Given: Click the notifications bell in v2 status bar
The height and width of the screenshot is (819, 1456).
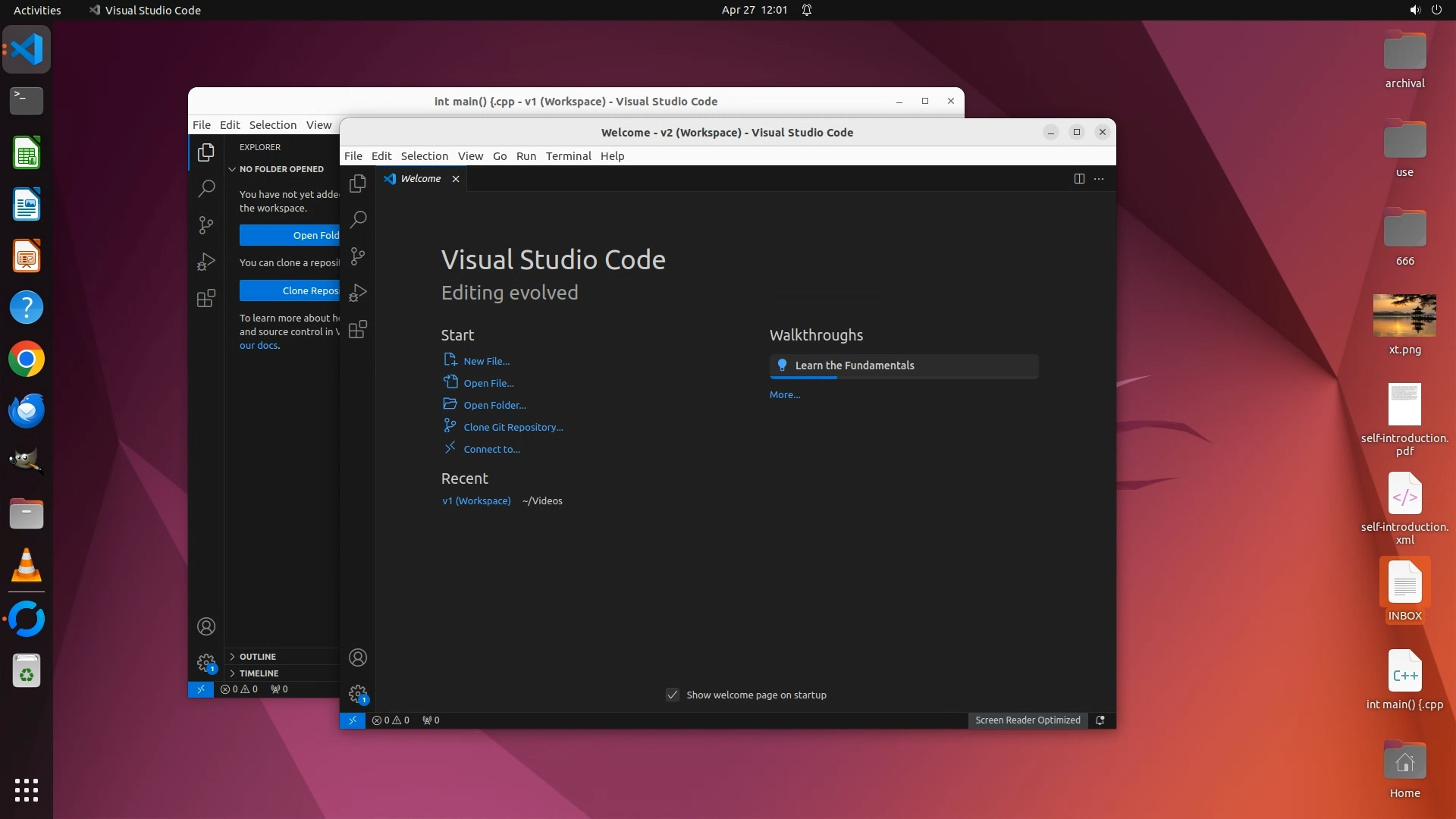Looking at the screenshot, I should pos(1100,720).
